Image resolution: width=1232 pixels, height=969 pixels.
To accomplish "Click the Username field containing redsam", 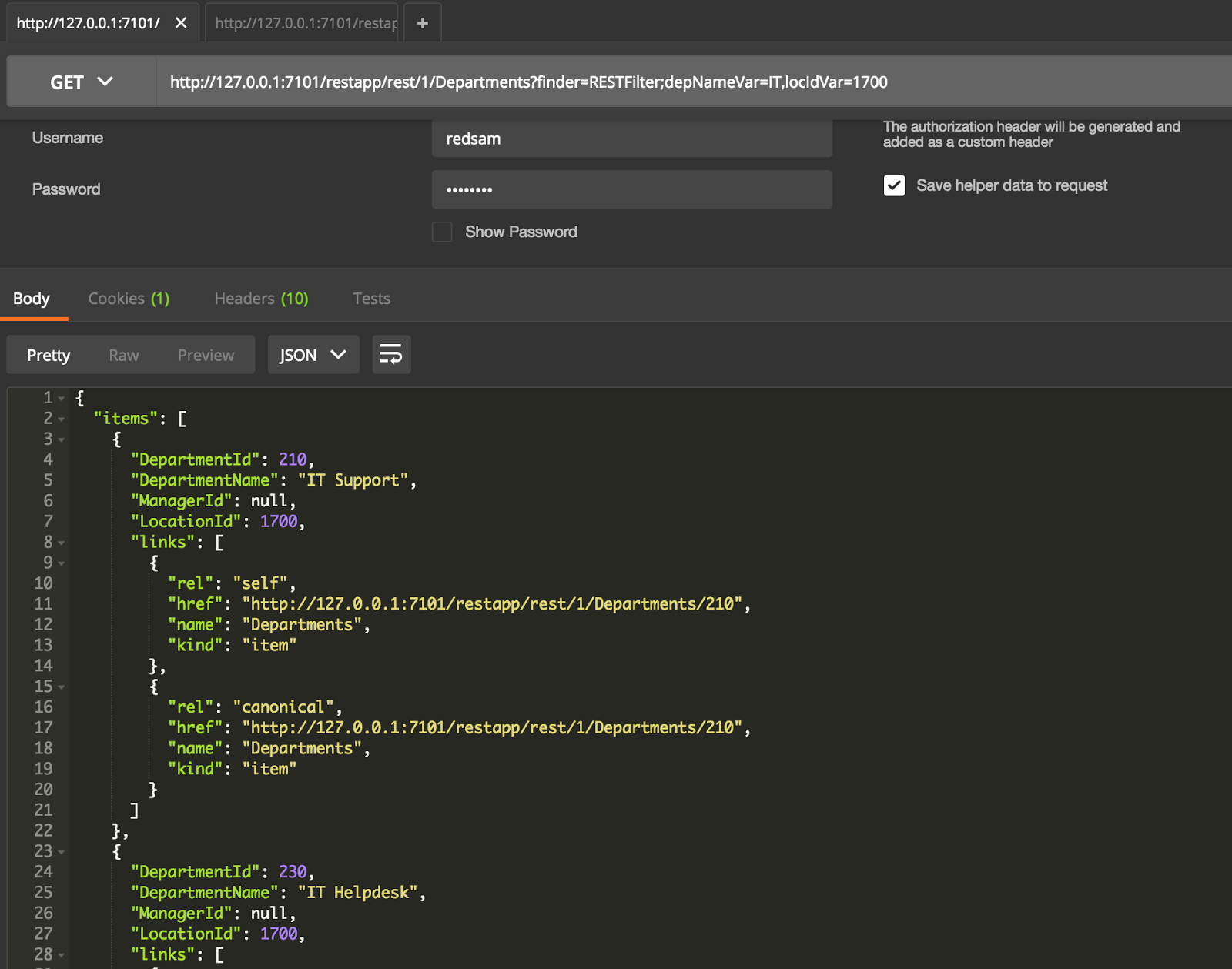I will (x=631, y=139).
